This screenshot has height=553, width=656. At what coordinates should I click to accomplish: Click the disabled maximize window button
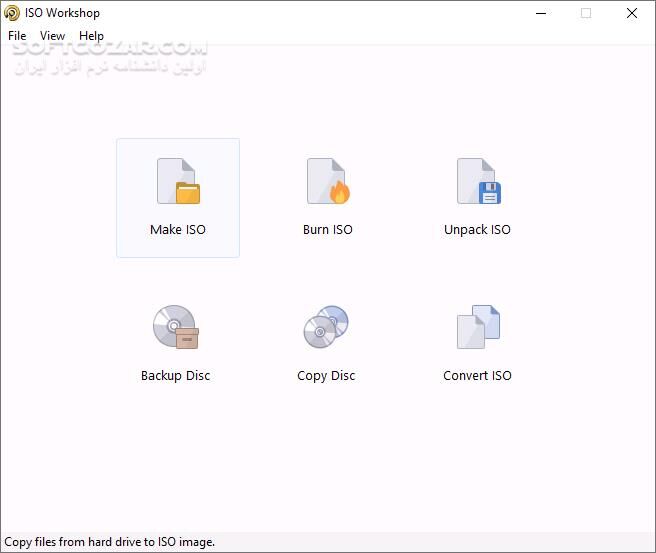[586, 13]
